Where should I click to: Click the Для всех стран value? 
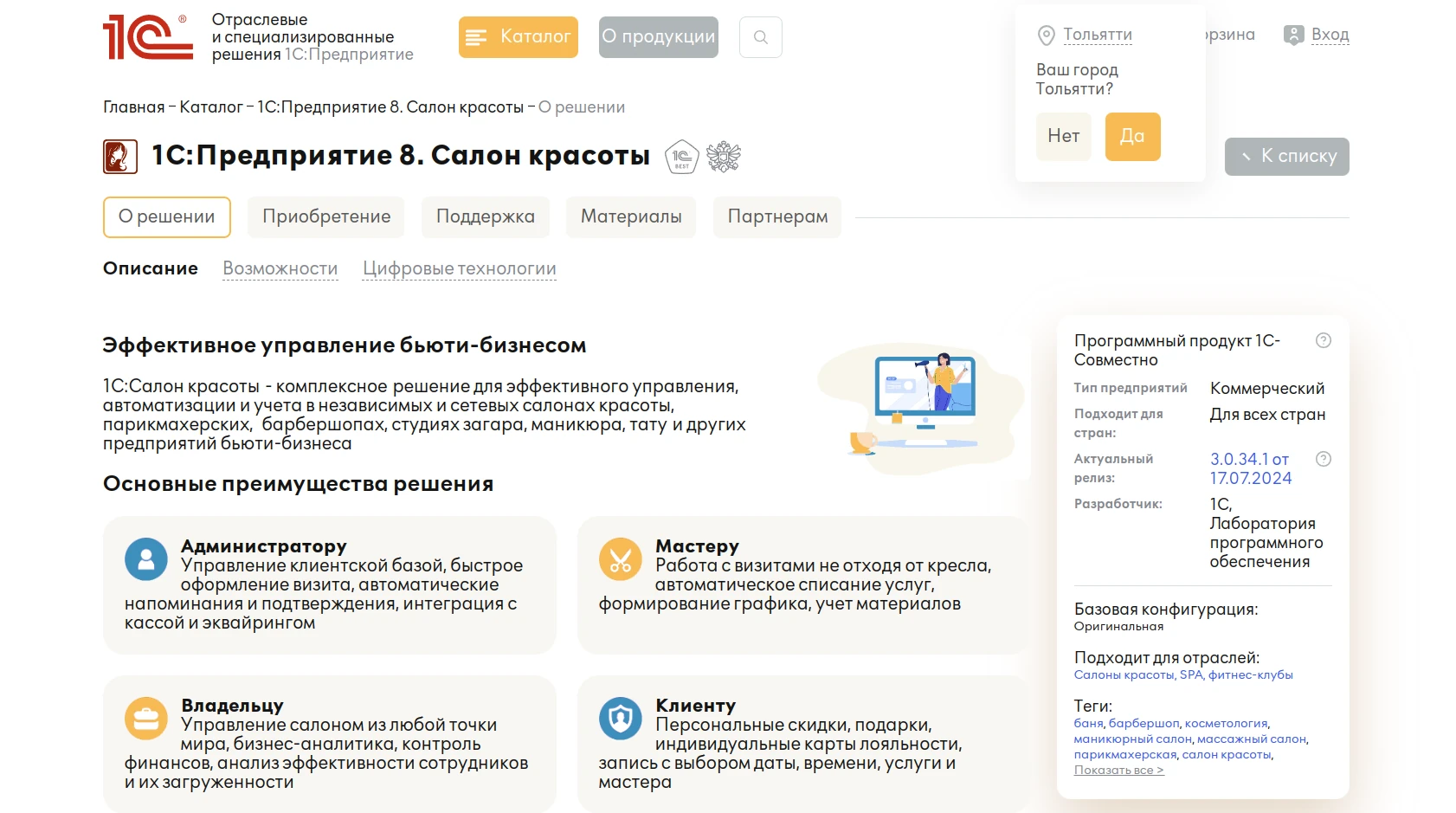coord(1267,415)
